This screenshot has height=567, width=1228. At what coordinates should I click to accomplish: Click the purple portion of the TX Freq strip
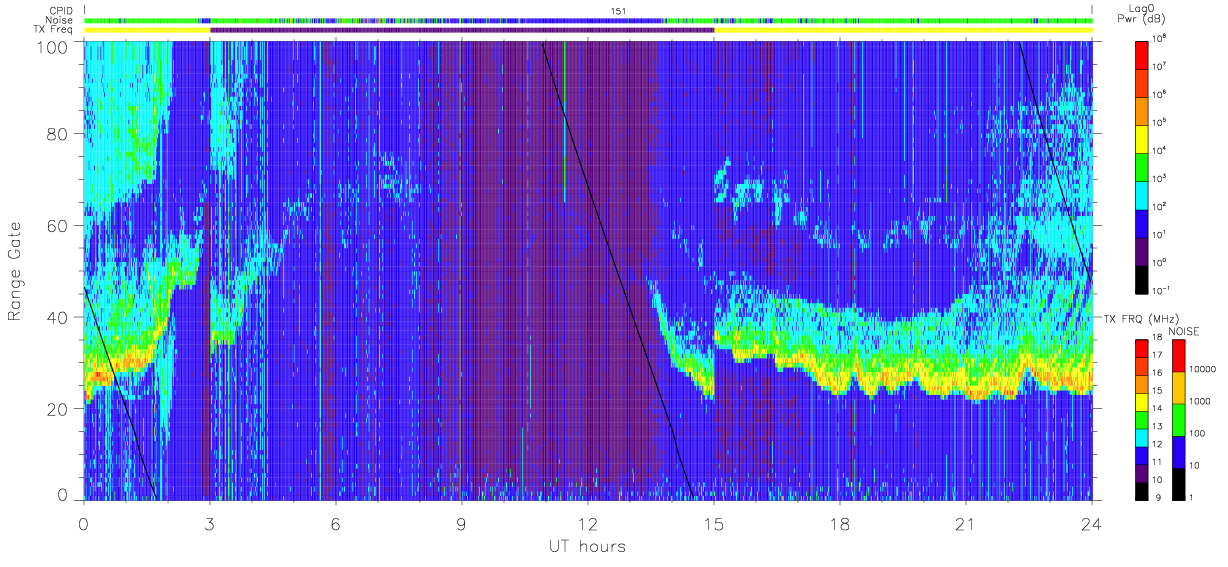[x=462, y=30]
